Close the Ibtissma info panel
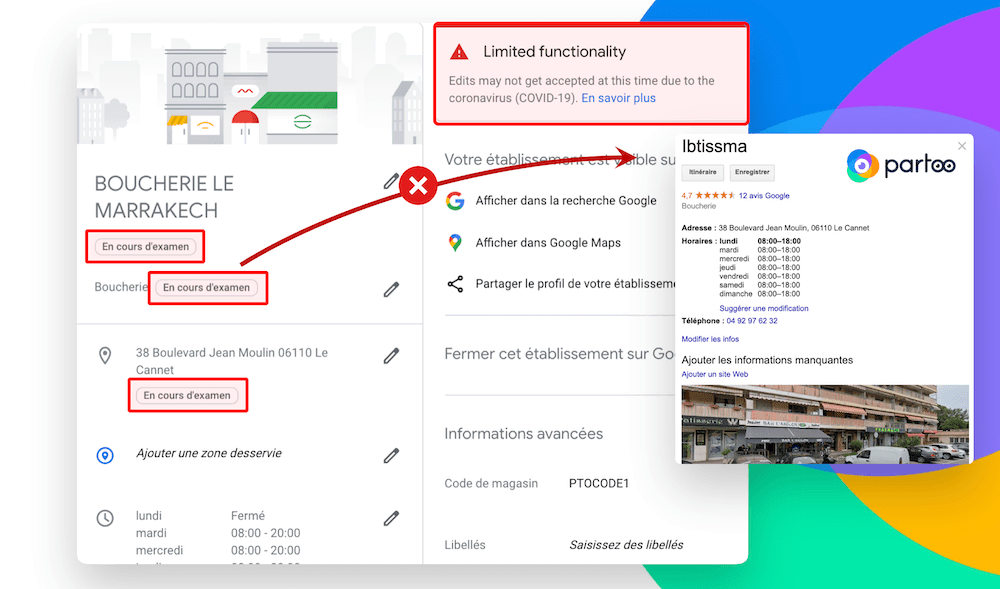 [962, 146]
